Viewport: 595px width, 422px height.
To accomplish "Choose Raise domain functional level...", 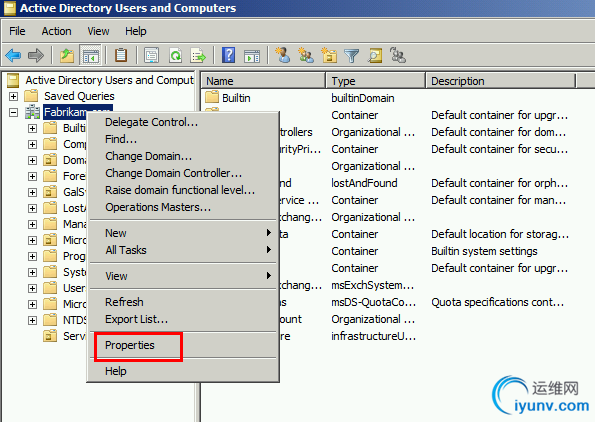I will click(x=183, y=190).
